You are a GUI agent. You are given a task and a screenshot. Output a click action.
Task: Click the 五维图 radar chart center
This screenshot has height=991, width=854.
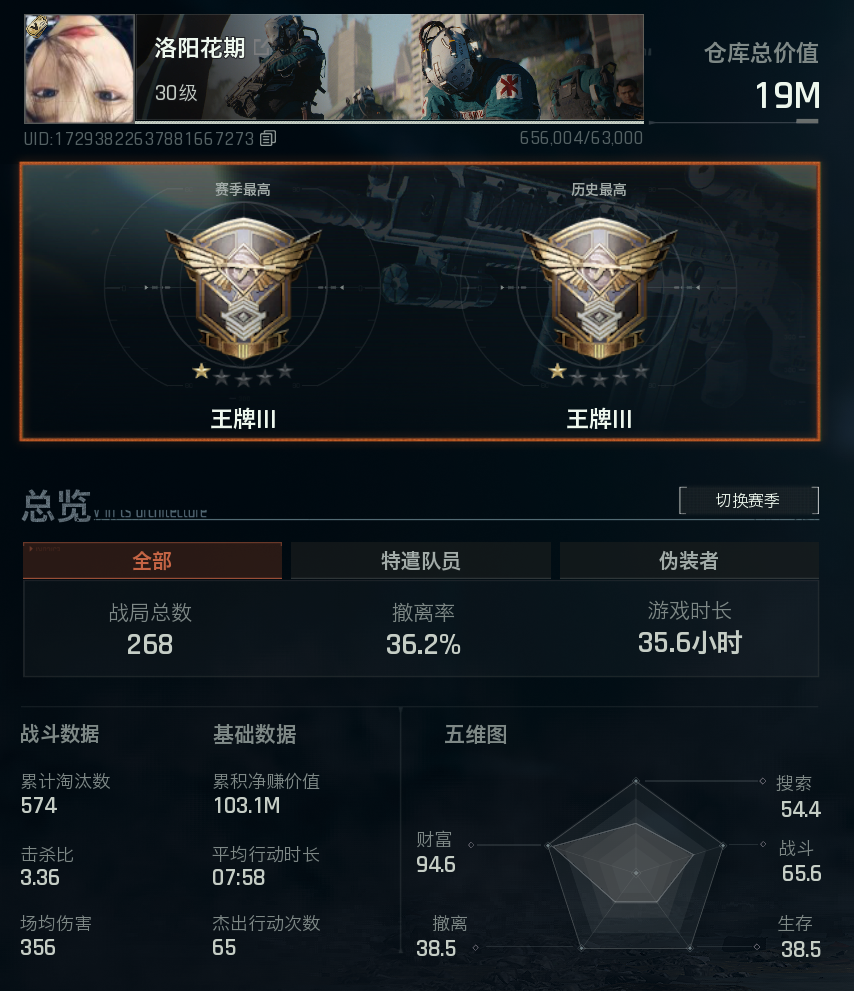pos(636,873)
